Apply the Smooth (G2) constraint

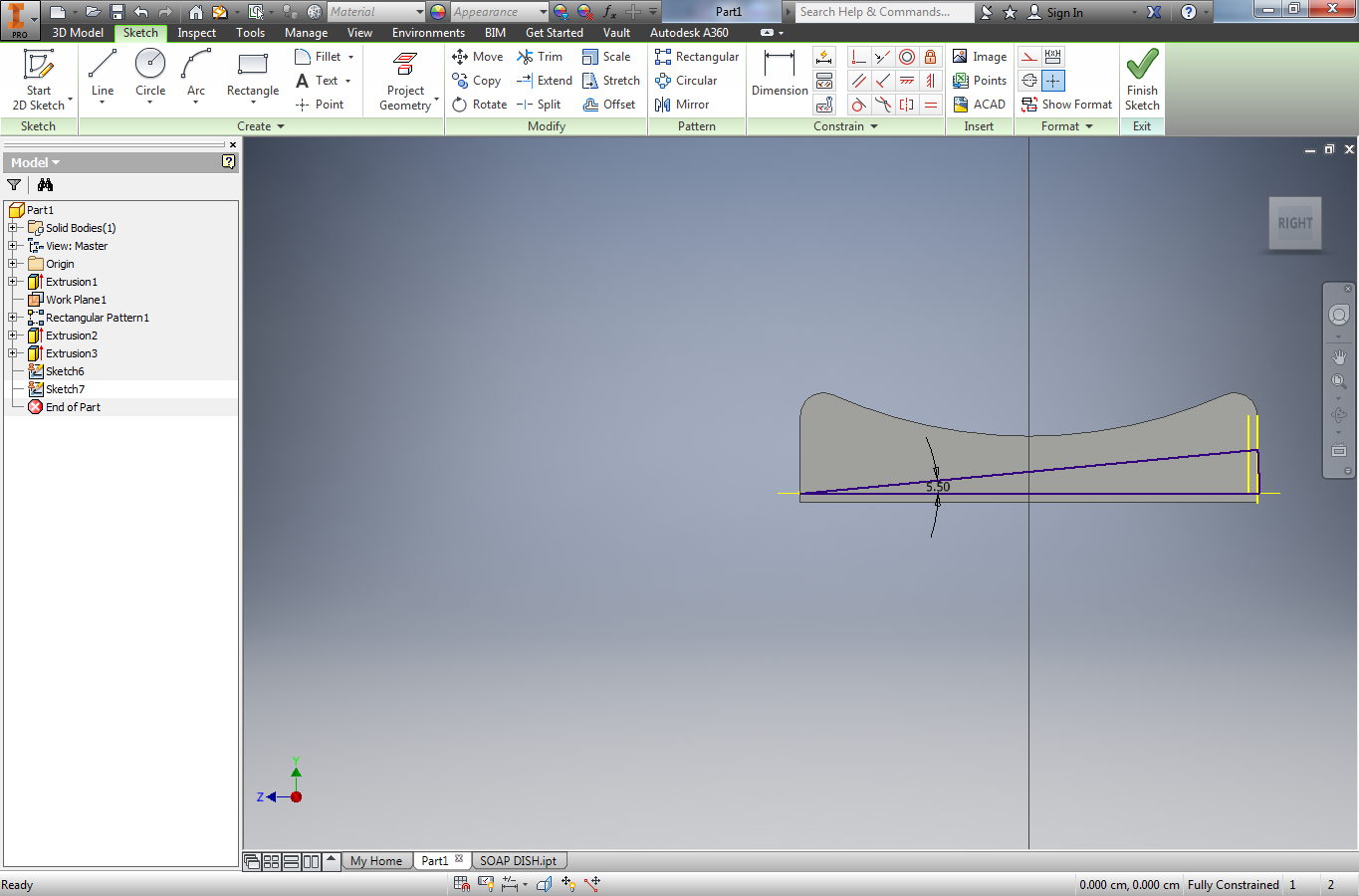pos(882,105)
